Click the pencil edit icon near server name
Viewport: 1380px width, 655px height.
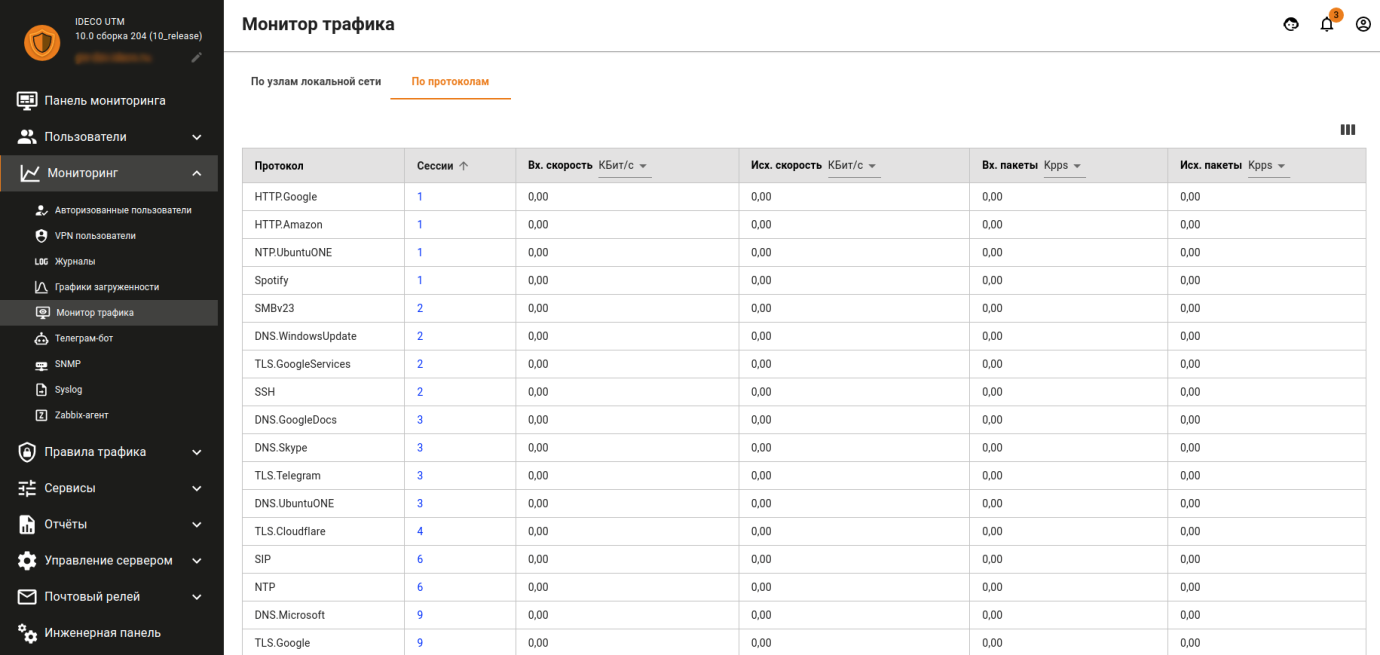pos(197,58)
